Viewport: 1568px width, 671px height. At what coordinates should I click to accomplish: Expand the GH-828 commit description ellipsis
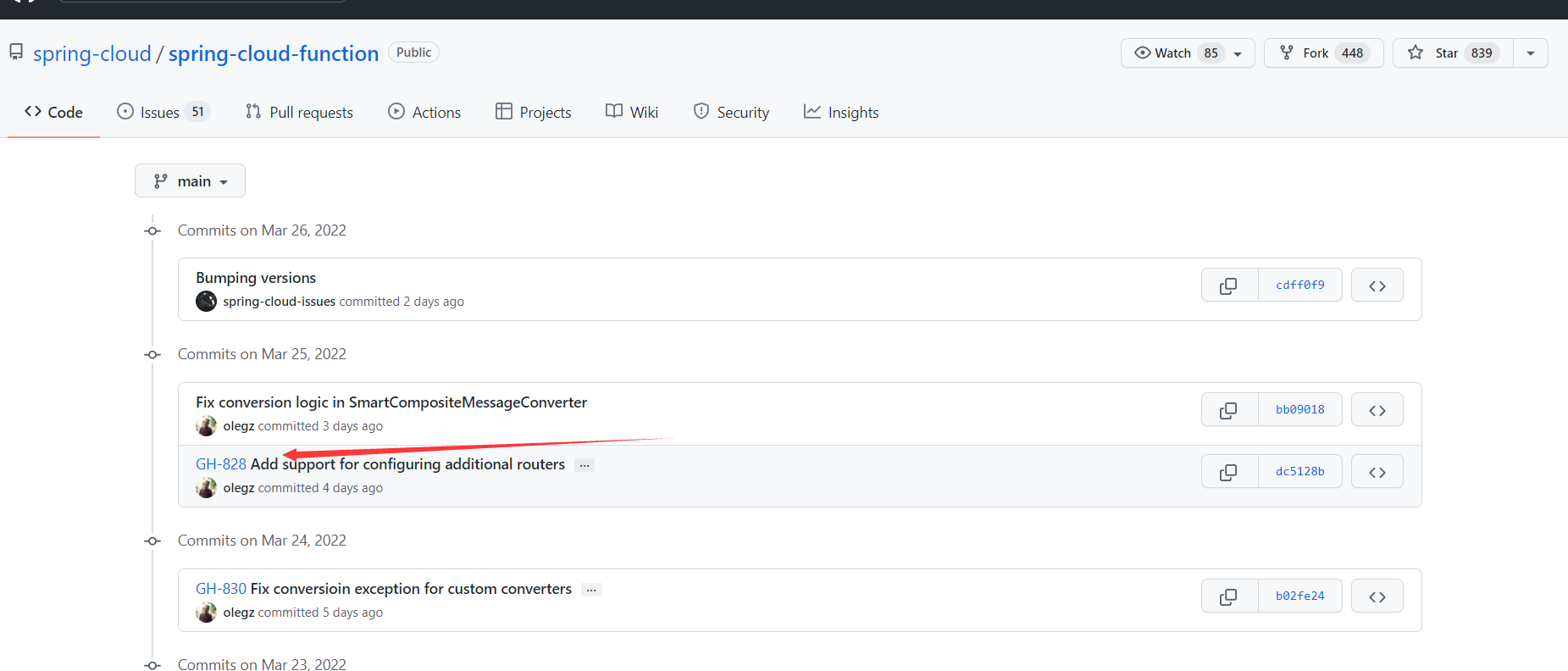pos(585,465)
